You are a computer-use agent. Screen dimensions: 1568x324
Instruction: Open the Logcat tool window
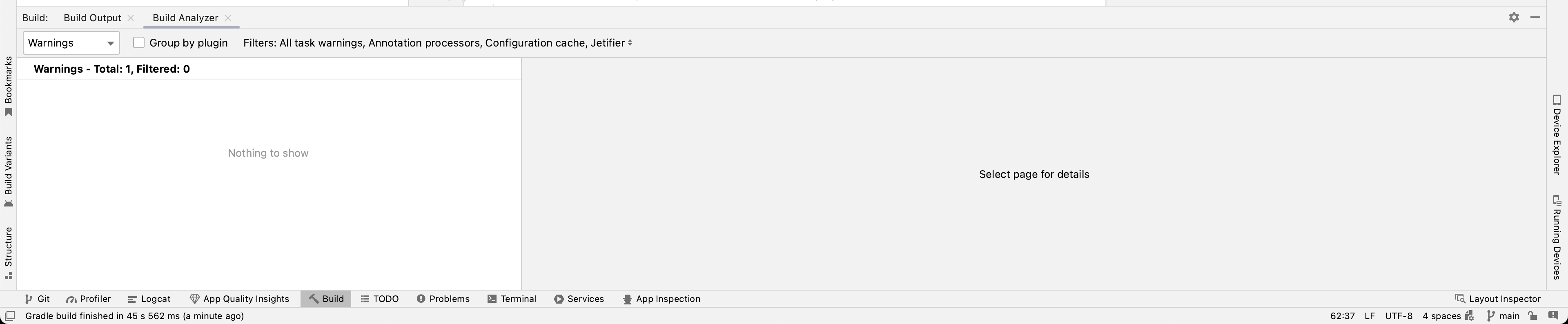pos(150,299)
